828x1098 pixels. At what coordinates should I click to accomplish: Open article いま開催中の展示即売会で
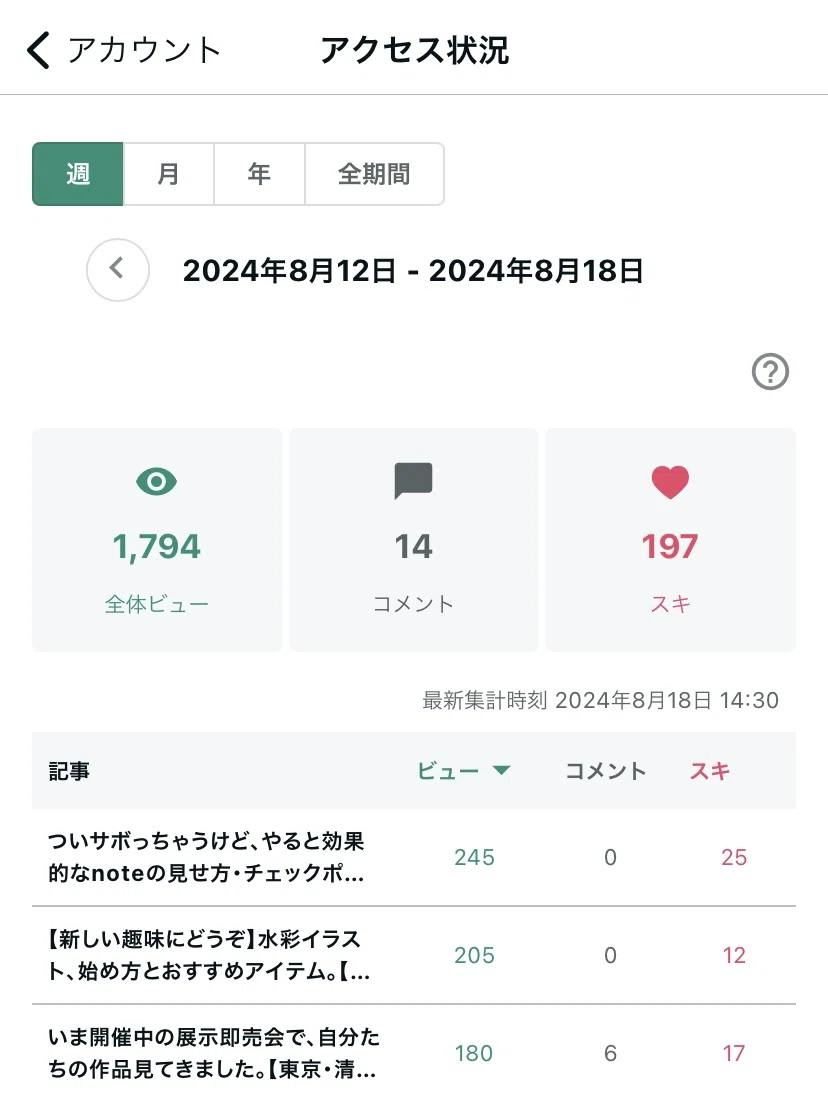tap(414, 1052)
